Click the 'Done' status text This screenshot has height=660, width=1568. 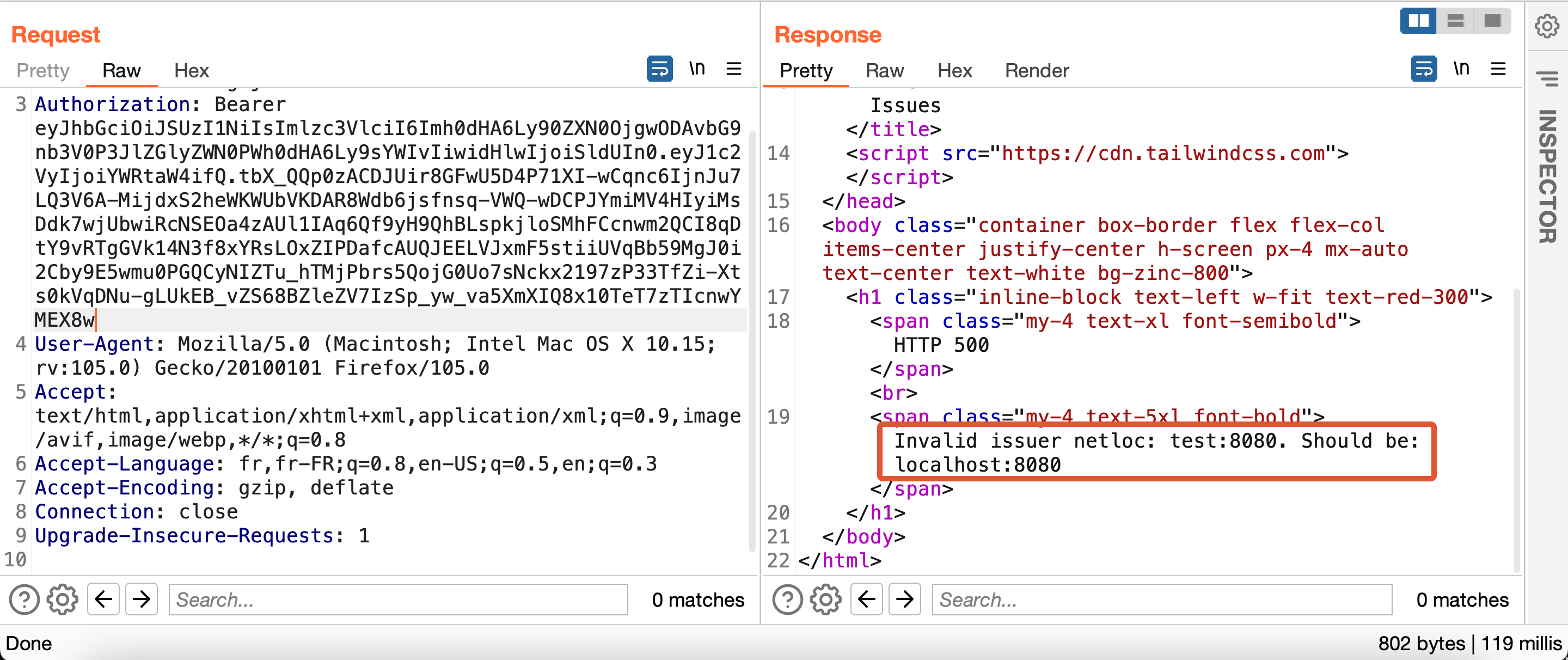click(29, 644)
